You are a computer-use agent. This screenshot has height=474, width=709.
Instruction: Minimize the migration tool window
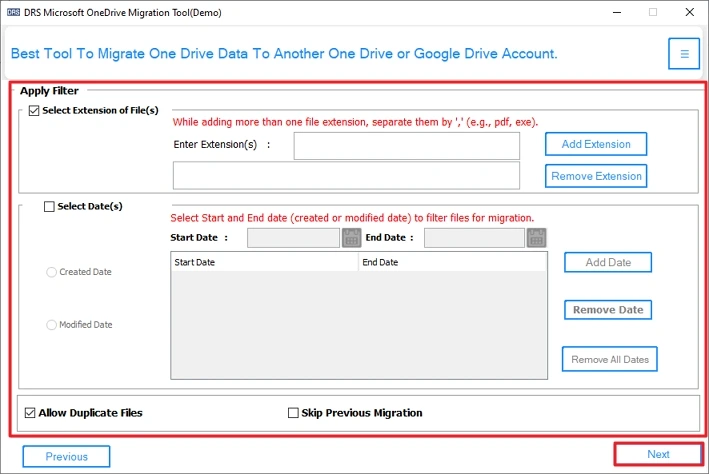617,12
